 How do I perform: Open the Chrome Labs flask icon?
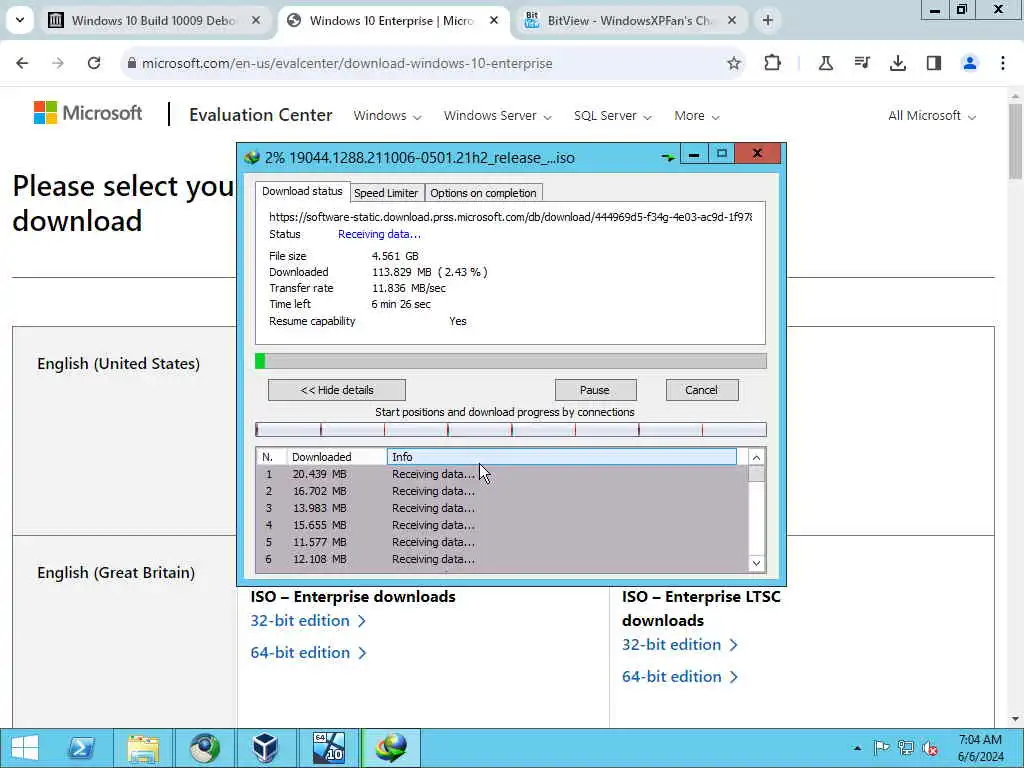[x=825, y=63]
